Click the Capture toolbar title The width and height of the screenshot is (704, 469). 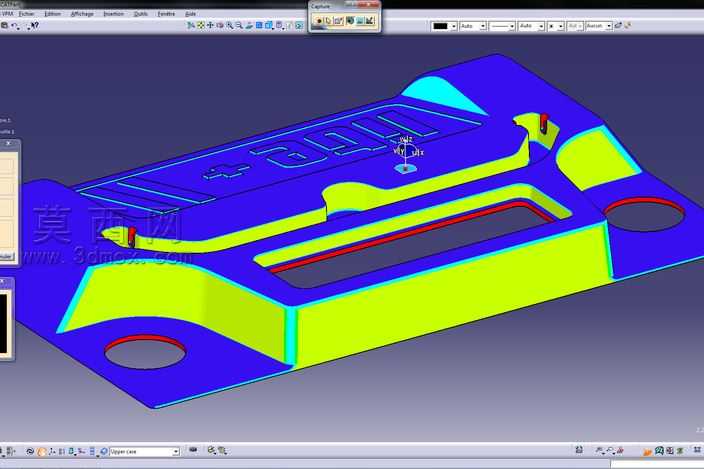[321, 6]
